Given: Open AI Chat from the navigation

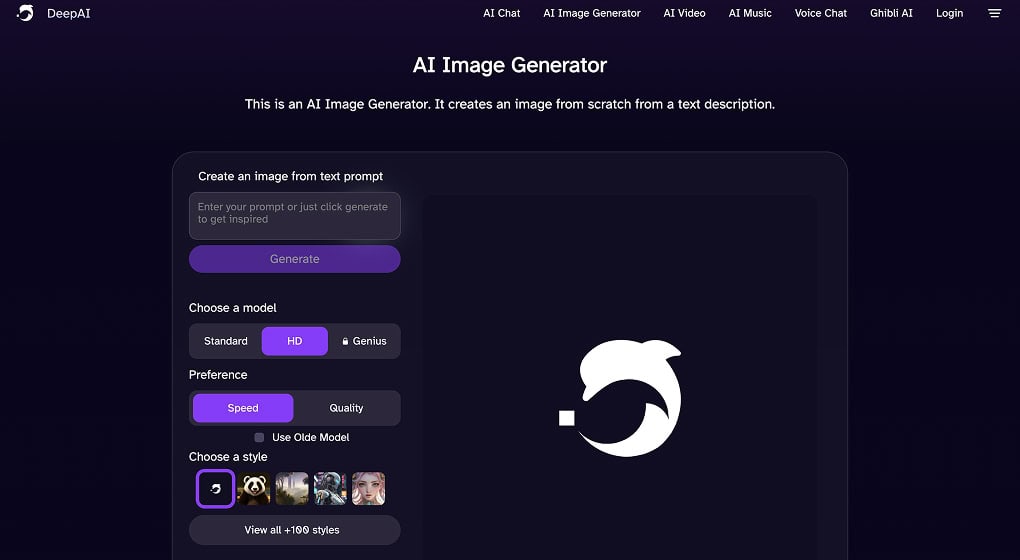Looking at the screenshot, I should click(x=502, y=13).
